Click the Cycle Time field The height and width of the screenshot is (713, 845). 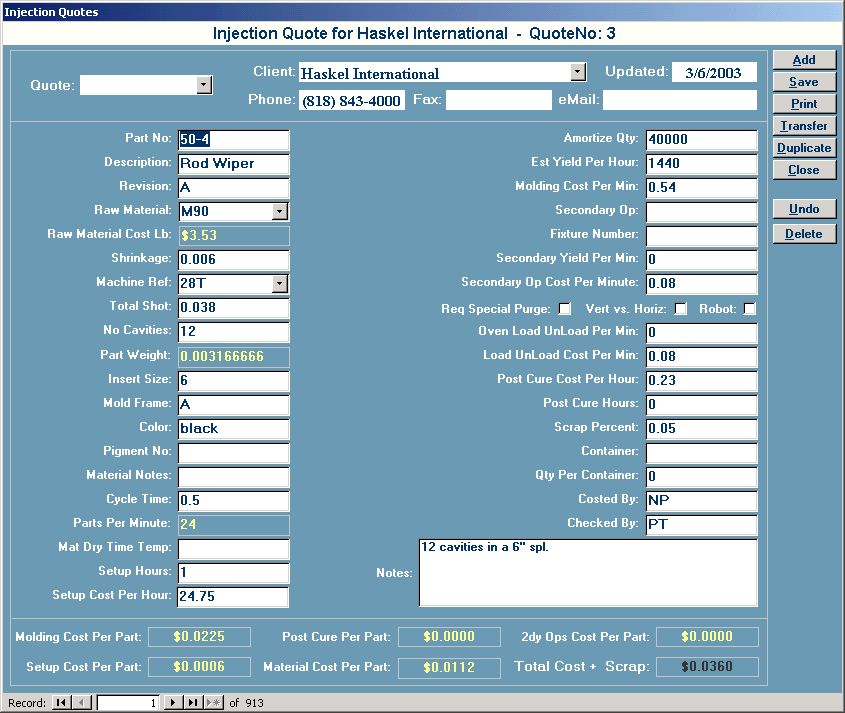(233, 501)
